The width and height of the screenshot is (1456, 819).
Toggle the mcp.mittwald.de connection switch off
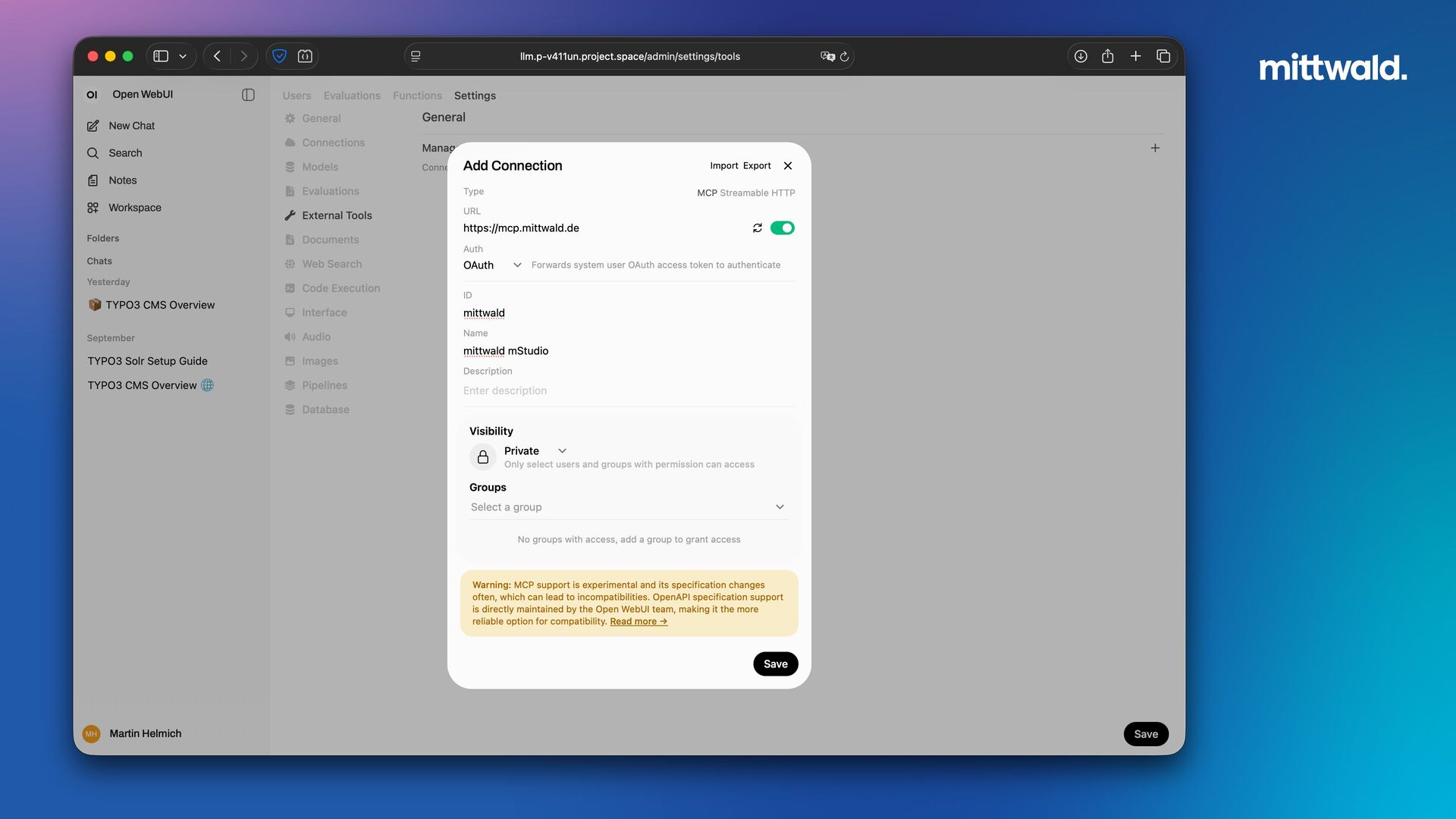coord(782,228)
